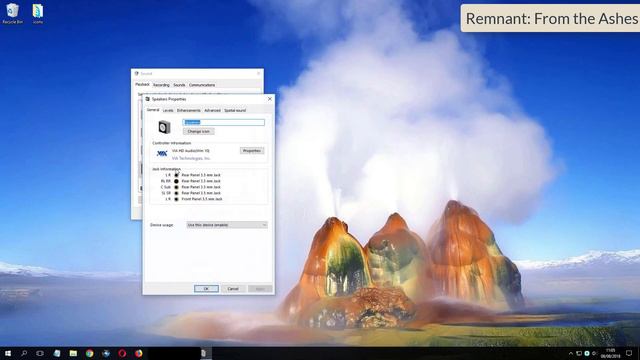Screen dimensions: 640x360
Task: Click the Remnant: From the Ashes banner
Action: [551, 18]
